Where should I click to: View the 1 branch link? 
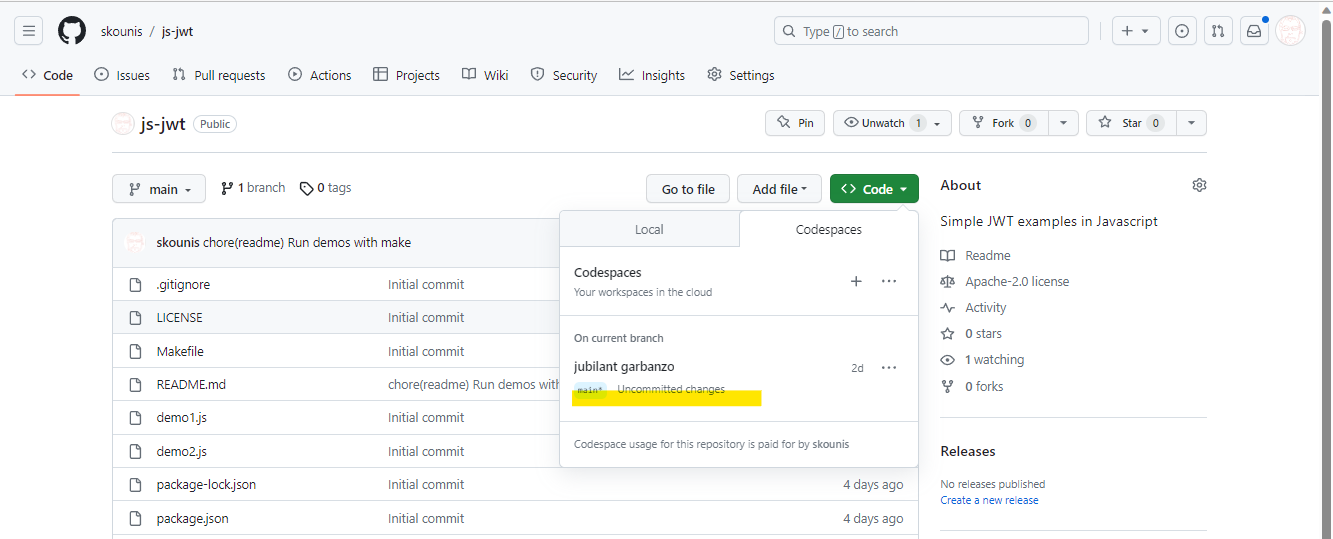point(253,188)
